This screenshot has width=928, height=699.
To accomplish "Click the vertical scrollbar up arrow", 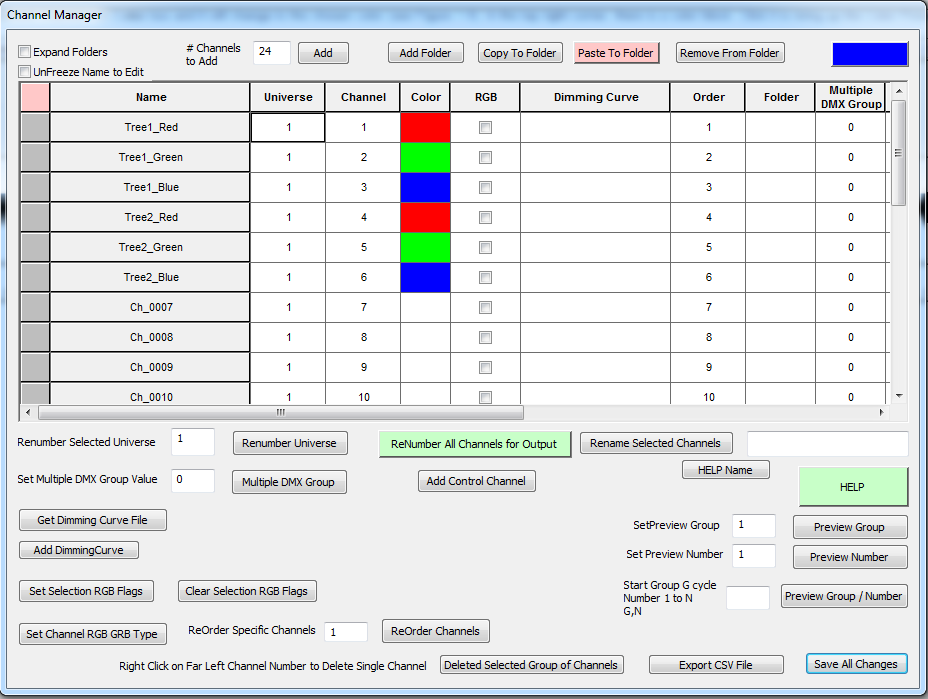I will 899,91.
